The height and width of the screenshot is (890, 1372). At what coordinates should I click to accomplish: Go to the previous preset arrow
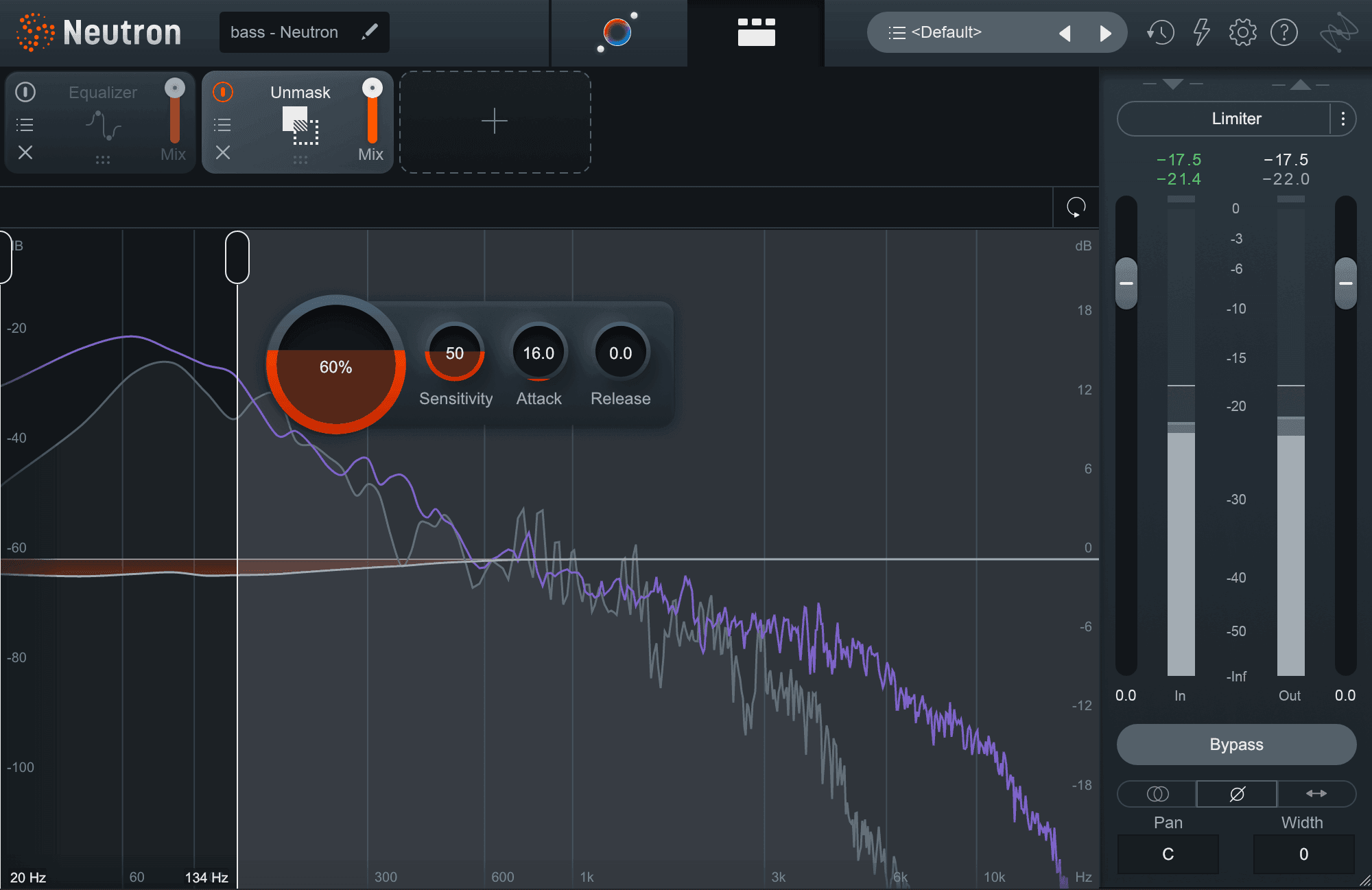coord(1065,33)
